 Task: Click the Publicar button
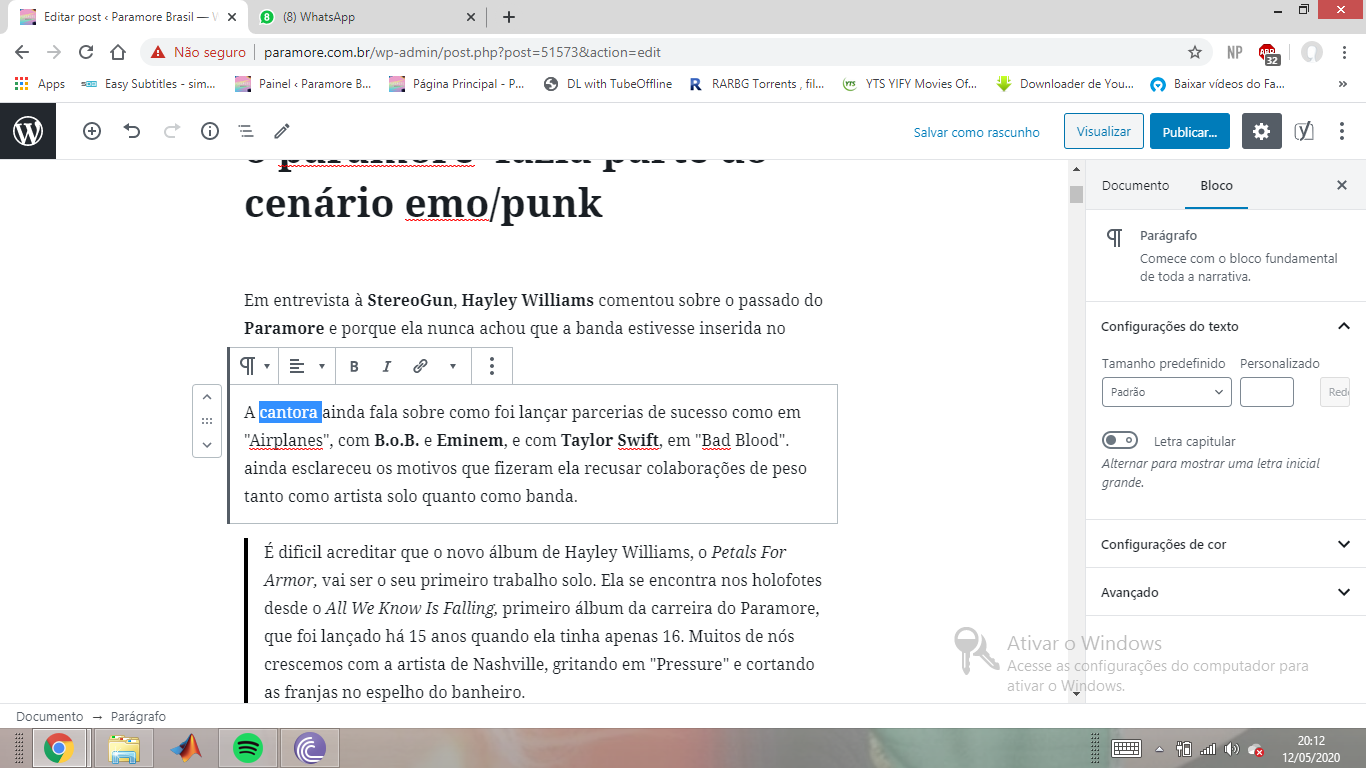click(x=1190, y=131)
